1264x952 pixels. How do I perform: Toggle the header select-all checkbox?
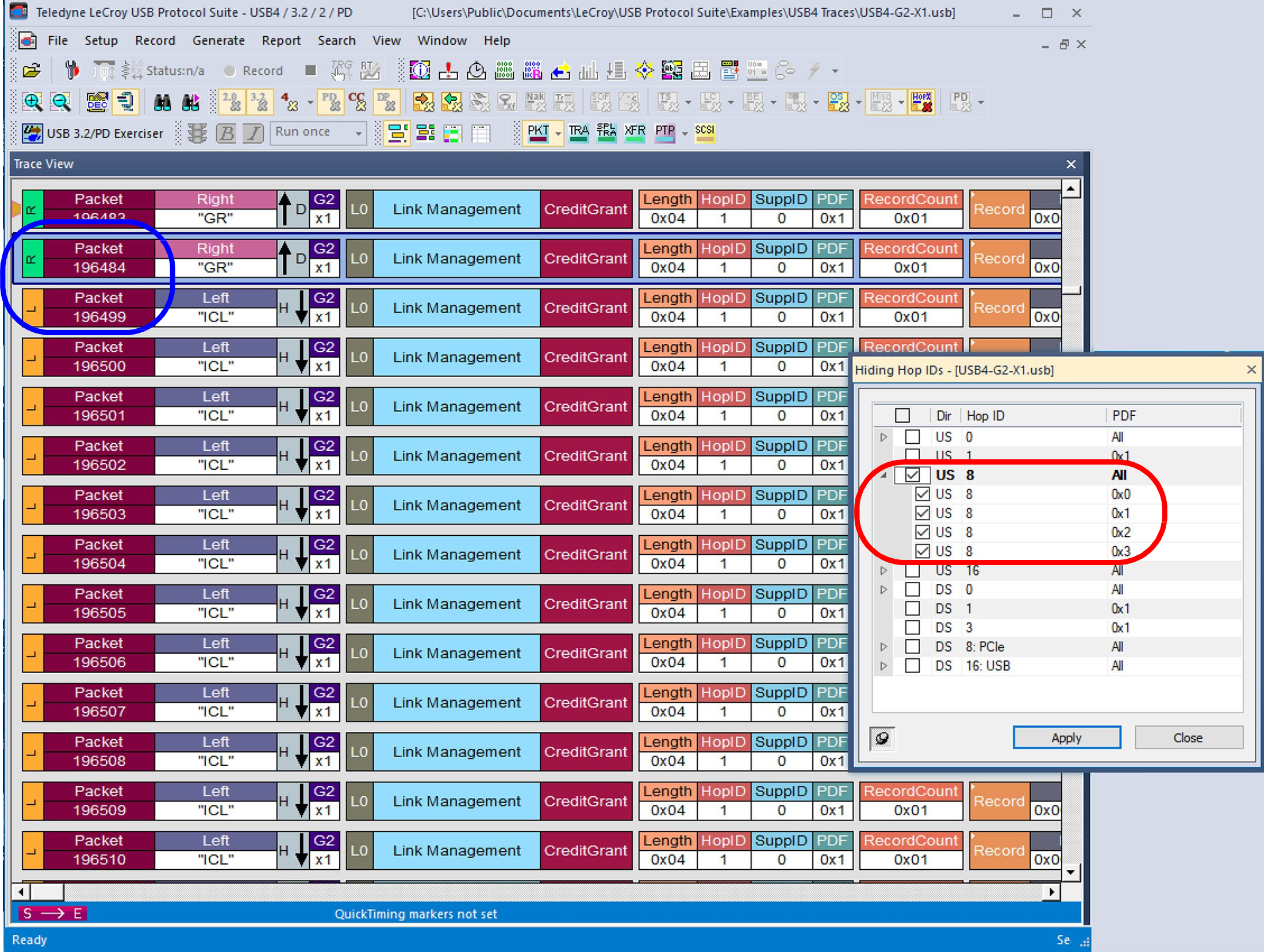coord(902,415)
